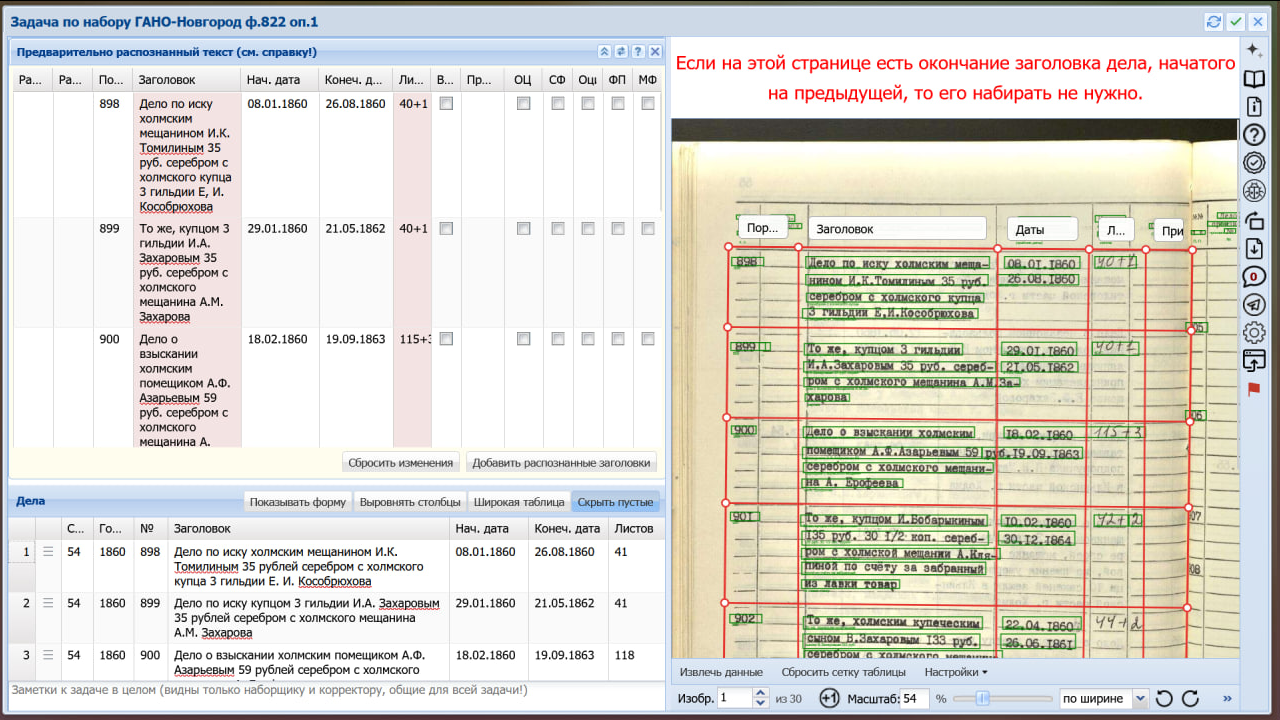Click the open-in-window icon in sidebar
1280x720 pixels.
(x=1254, y=361)
